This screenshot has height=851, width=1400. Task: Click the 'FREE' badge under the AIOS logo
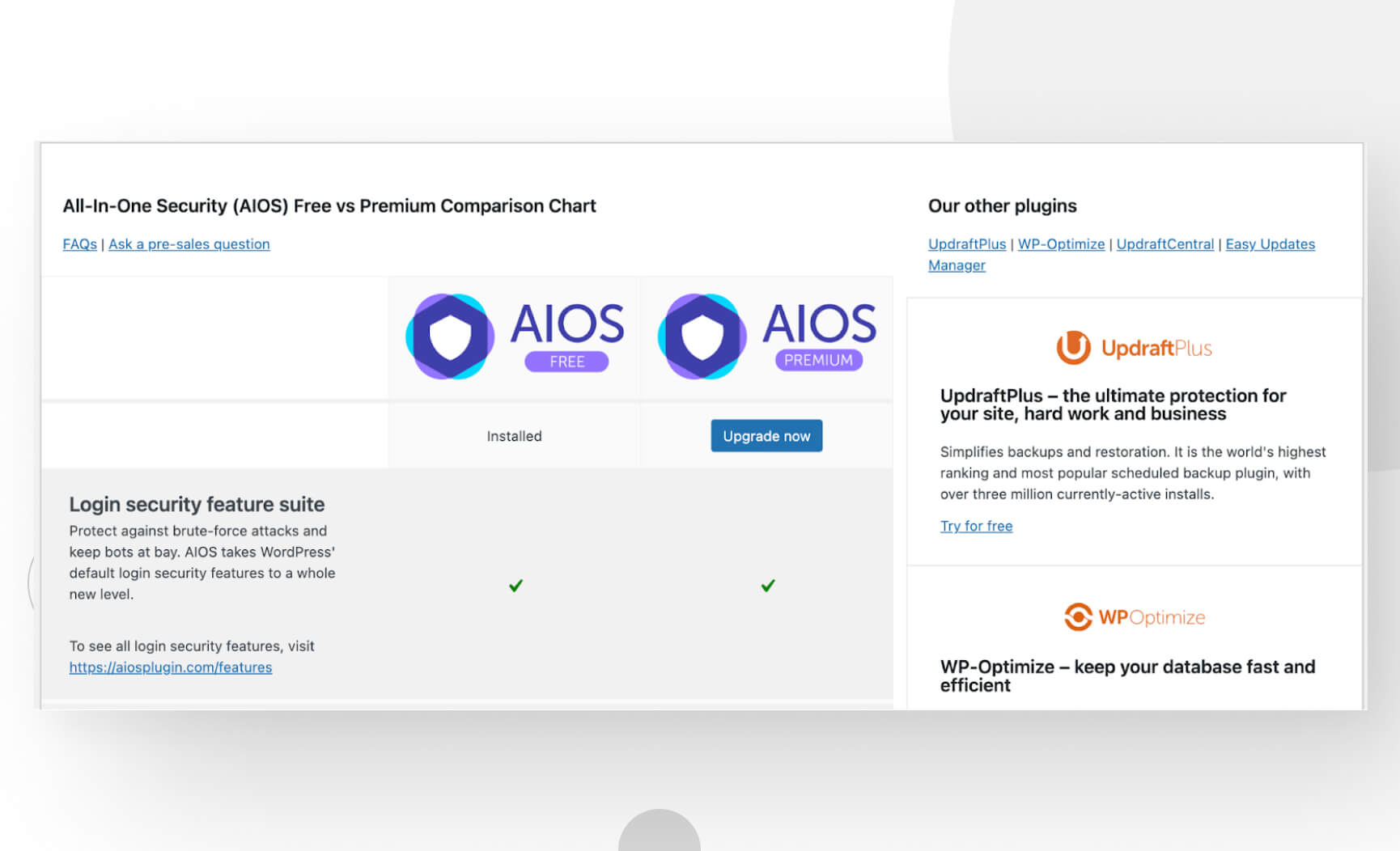pyautogui.click(x=567, y=362)
